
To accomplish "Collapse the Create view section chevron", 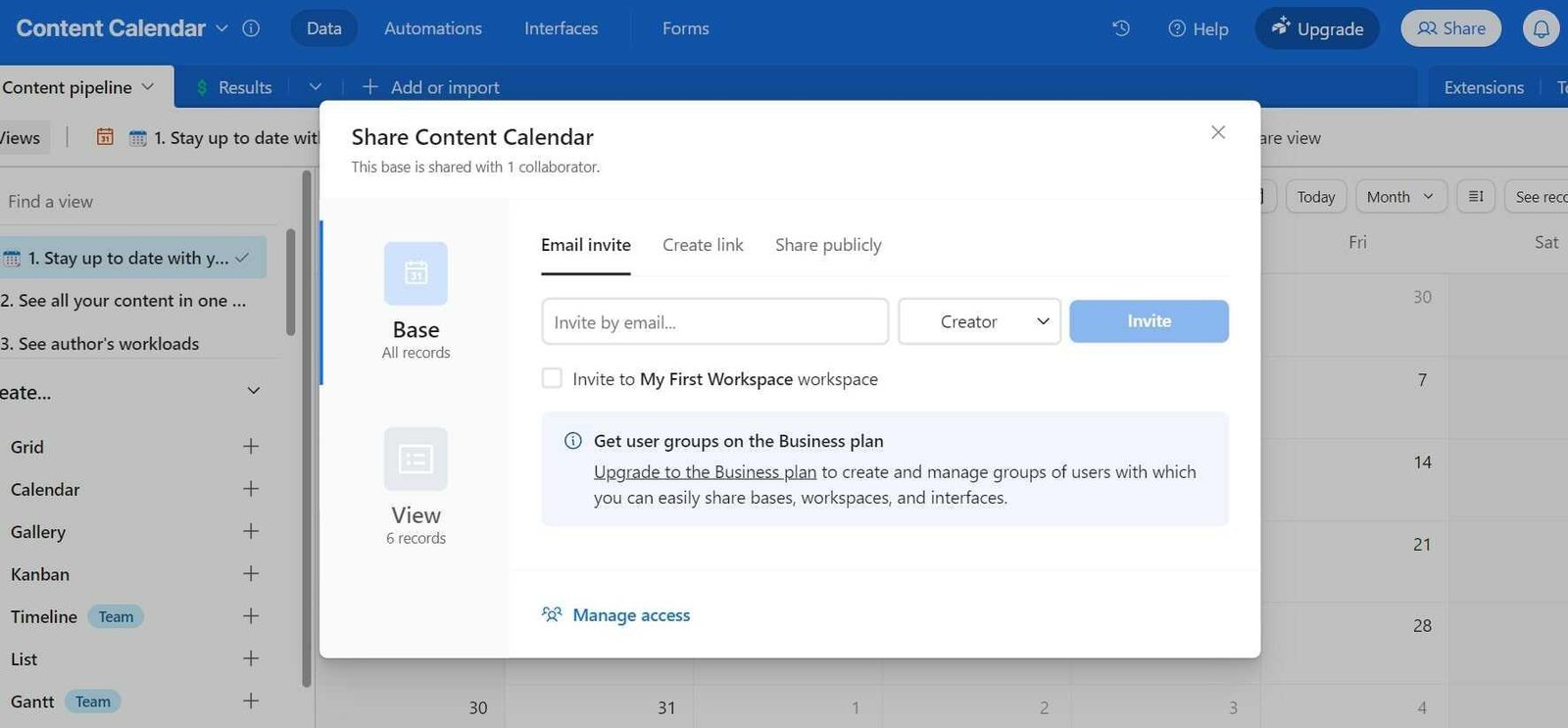I will coord(254,391).
